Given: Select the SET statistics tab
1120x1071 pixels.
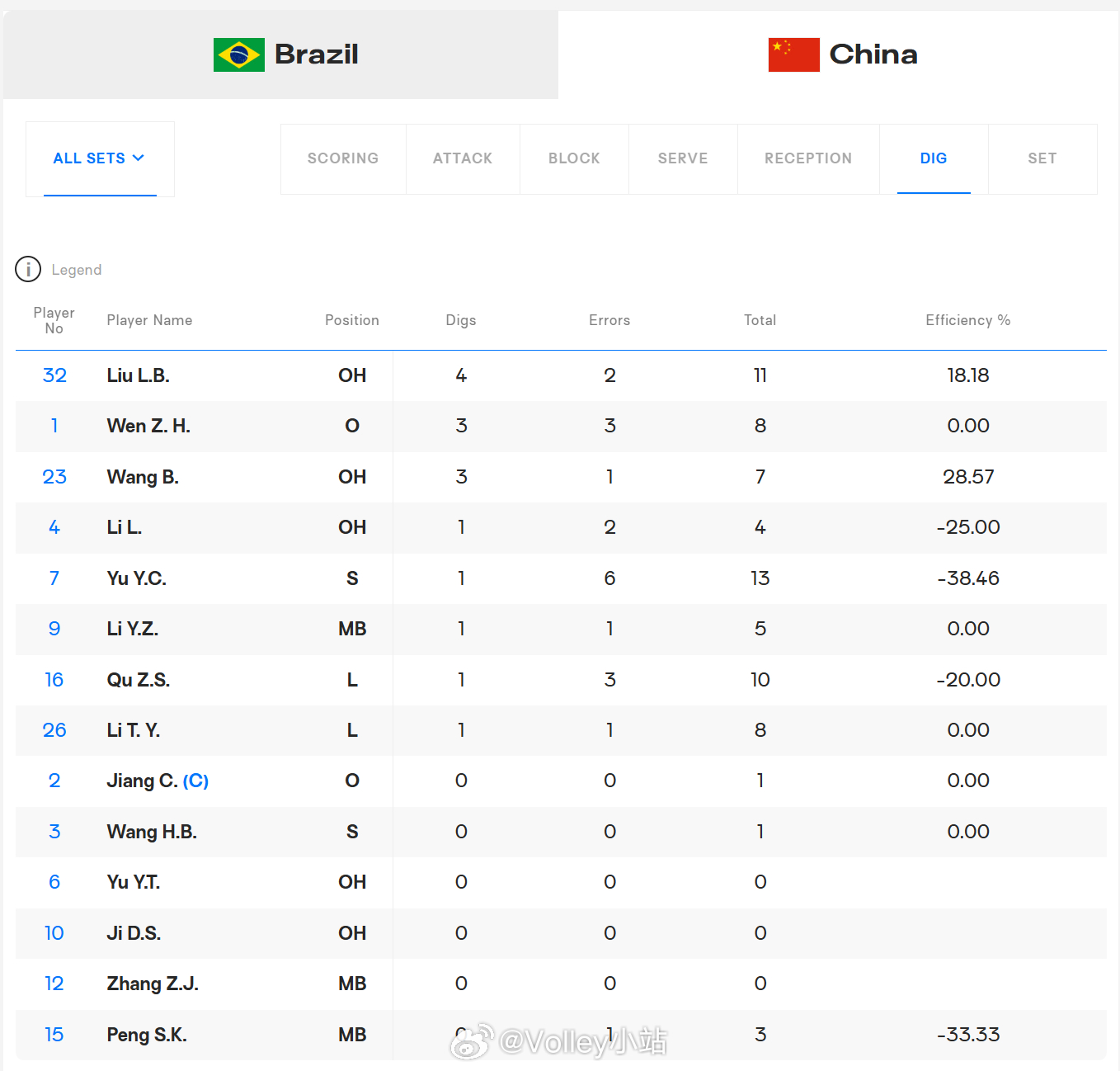Looking at the screenshot, I should [1042, 158].
